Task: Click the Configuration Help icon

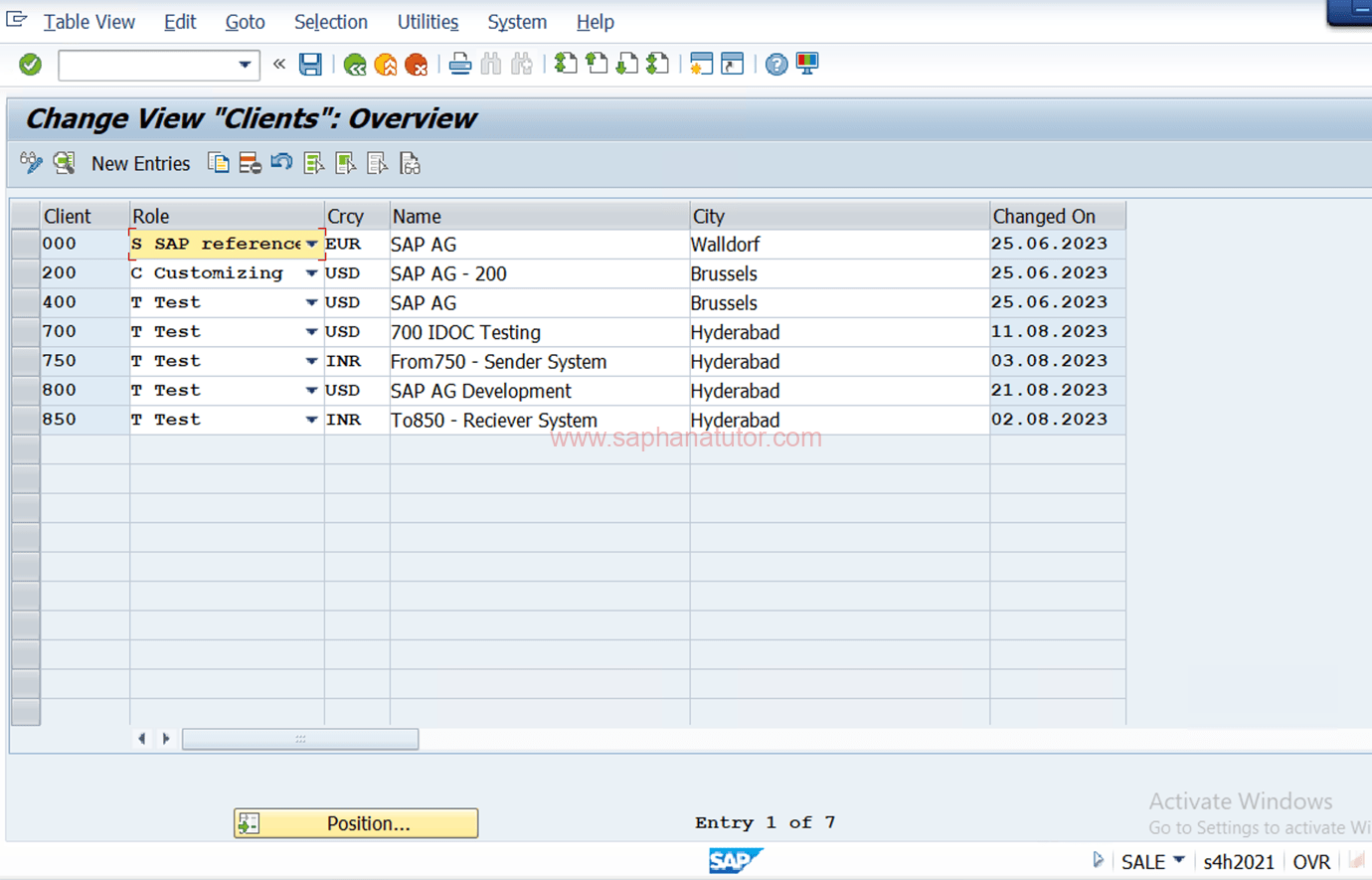Action: (x=410, y=163)
